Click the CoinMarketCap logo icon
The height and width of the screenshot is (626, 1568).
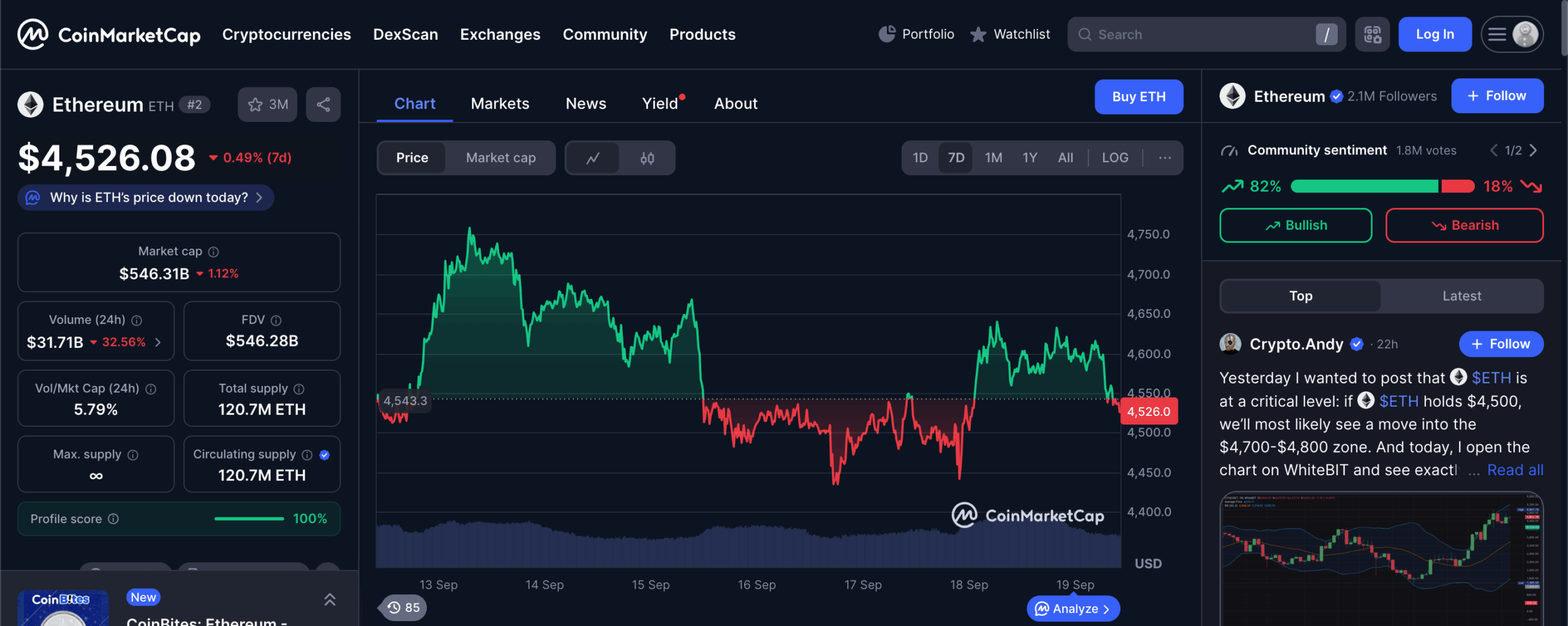[x=33, y=34]
